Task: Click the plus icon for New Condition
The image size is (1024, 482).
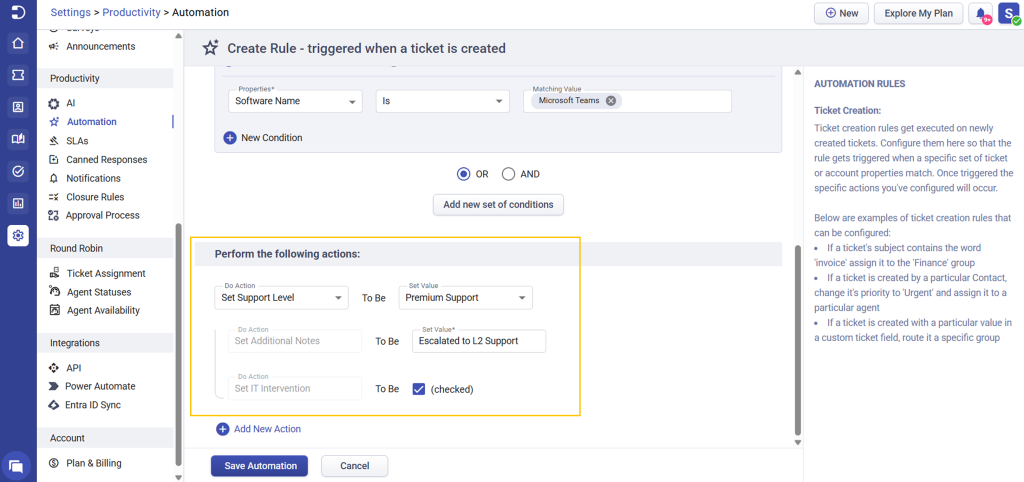Action: tap(230, 138)
